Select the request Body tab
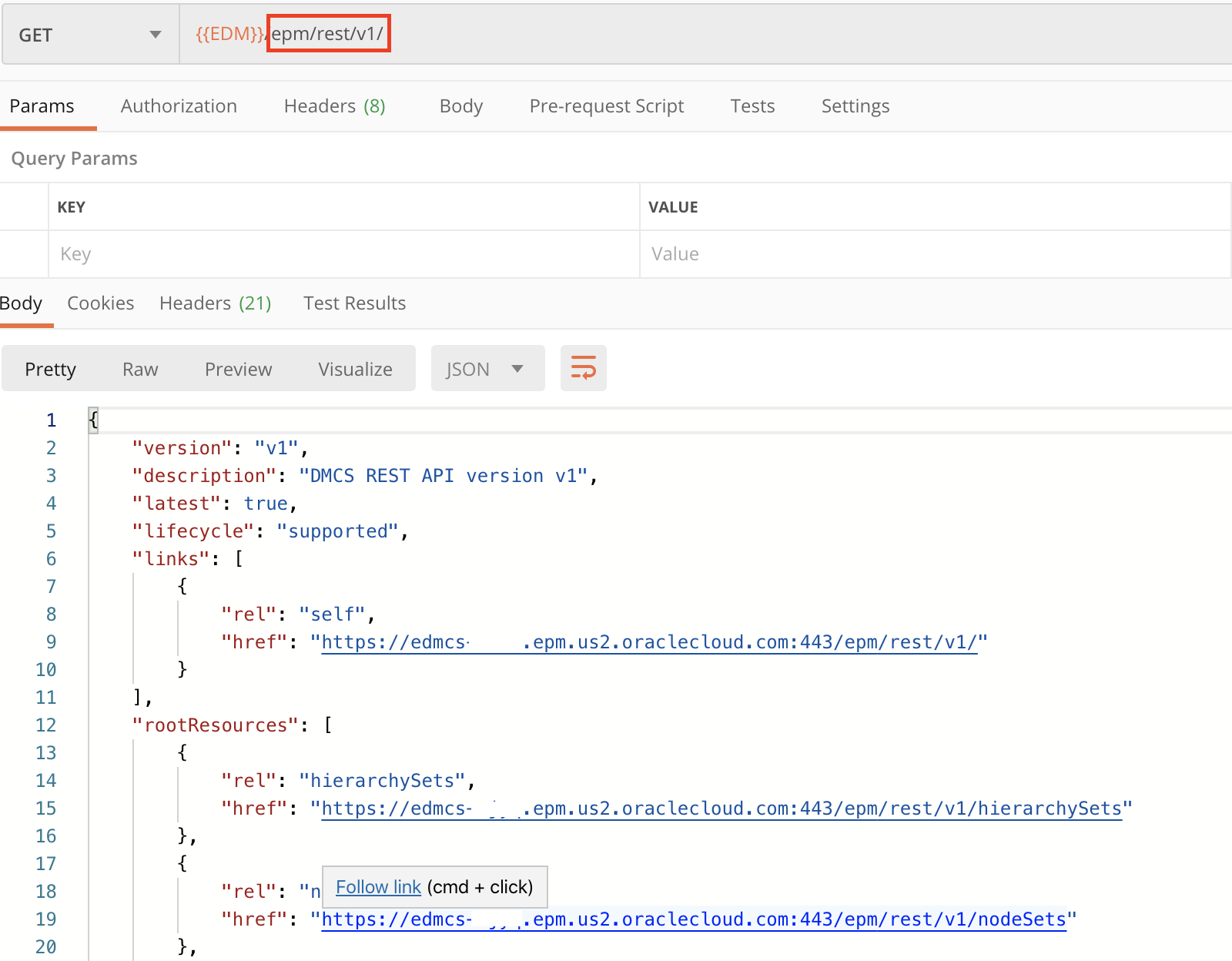1232x961 pixels. coord(460,106)
